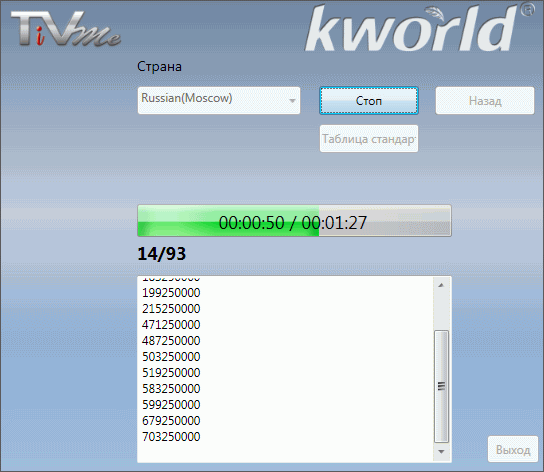544x472 pixels.
Task: Select frequency 471250000 in list
Action: [171, 324]
